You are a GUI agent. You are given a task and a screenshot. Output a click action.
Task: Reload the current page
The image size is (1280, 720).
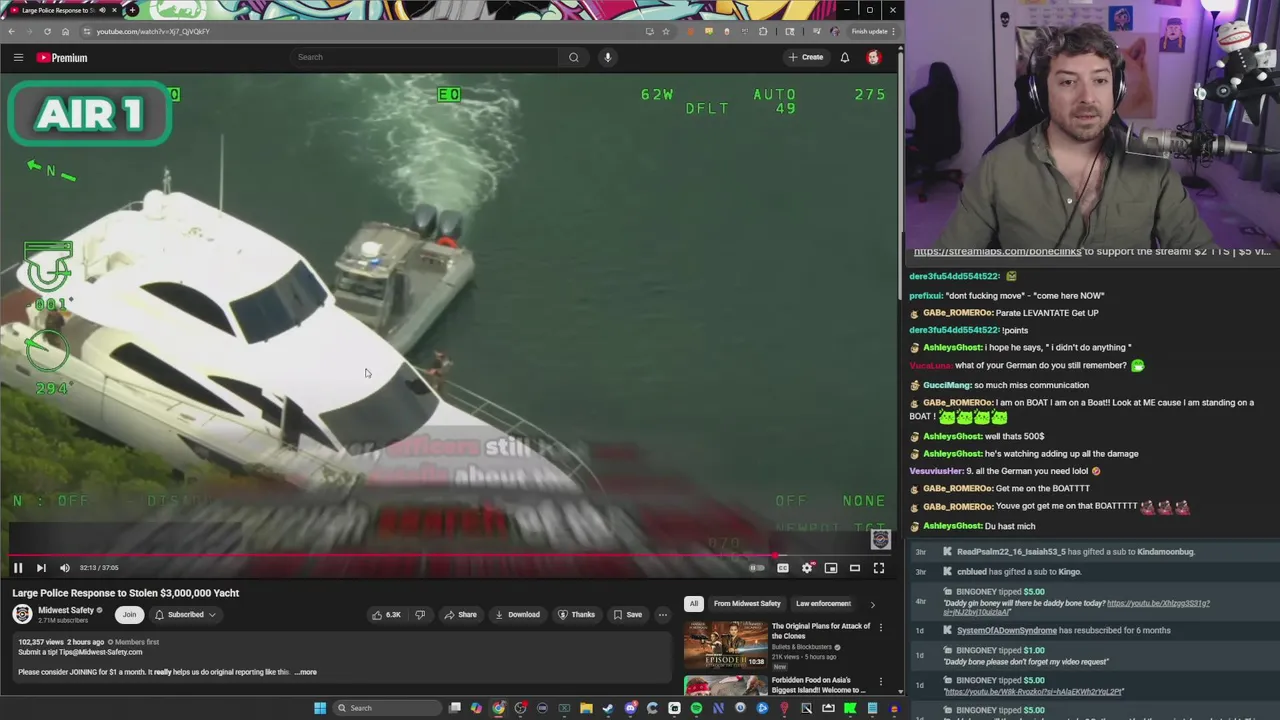point(47,31)
